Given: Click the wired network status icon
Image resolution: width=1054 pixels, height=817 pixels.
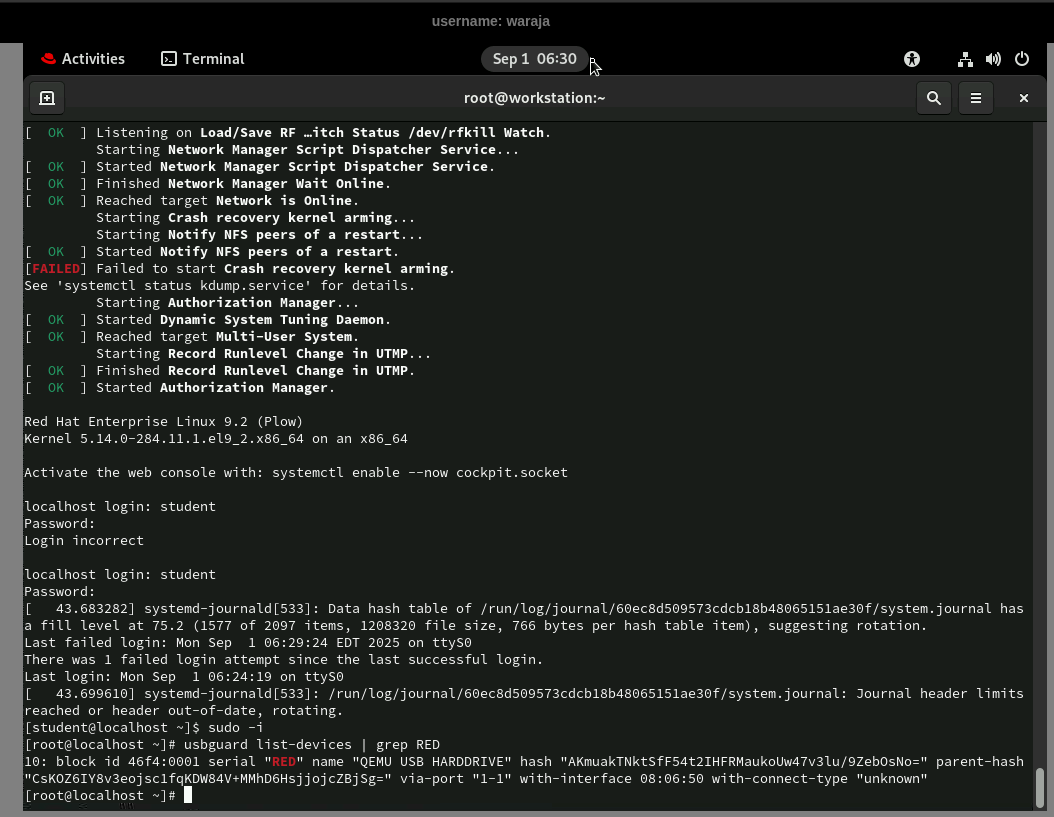Looking at the screenshot, I should pos(965,59).
